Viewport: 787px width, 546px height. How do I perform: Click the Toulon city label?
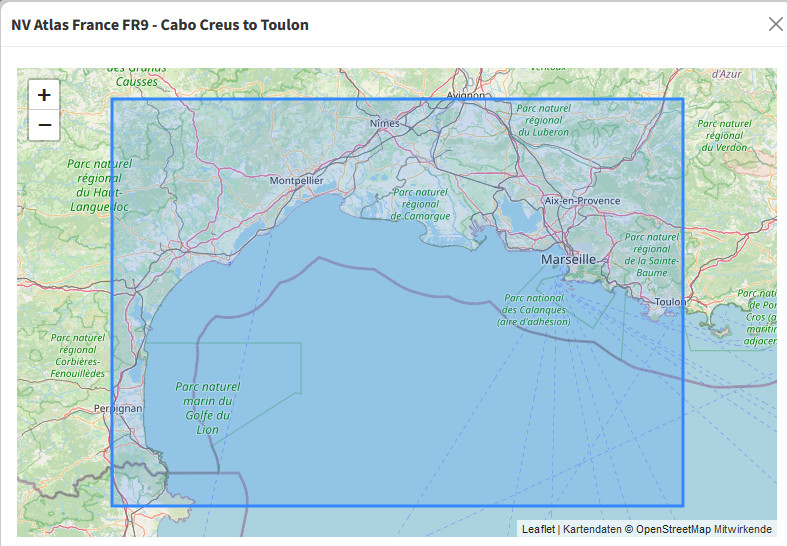tap(670, 301)
